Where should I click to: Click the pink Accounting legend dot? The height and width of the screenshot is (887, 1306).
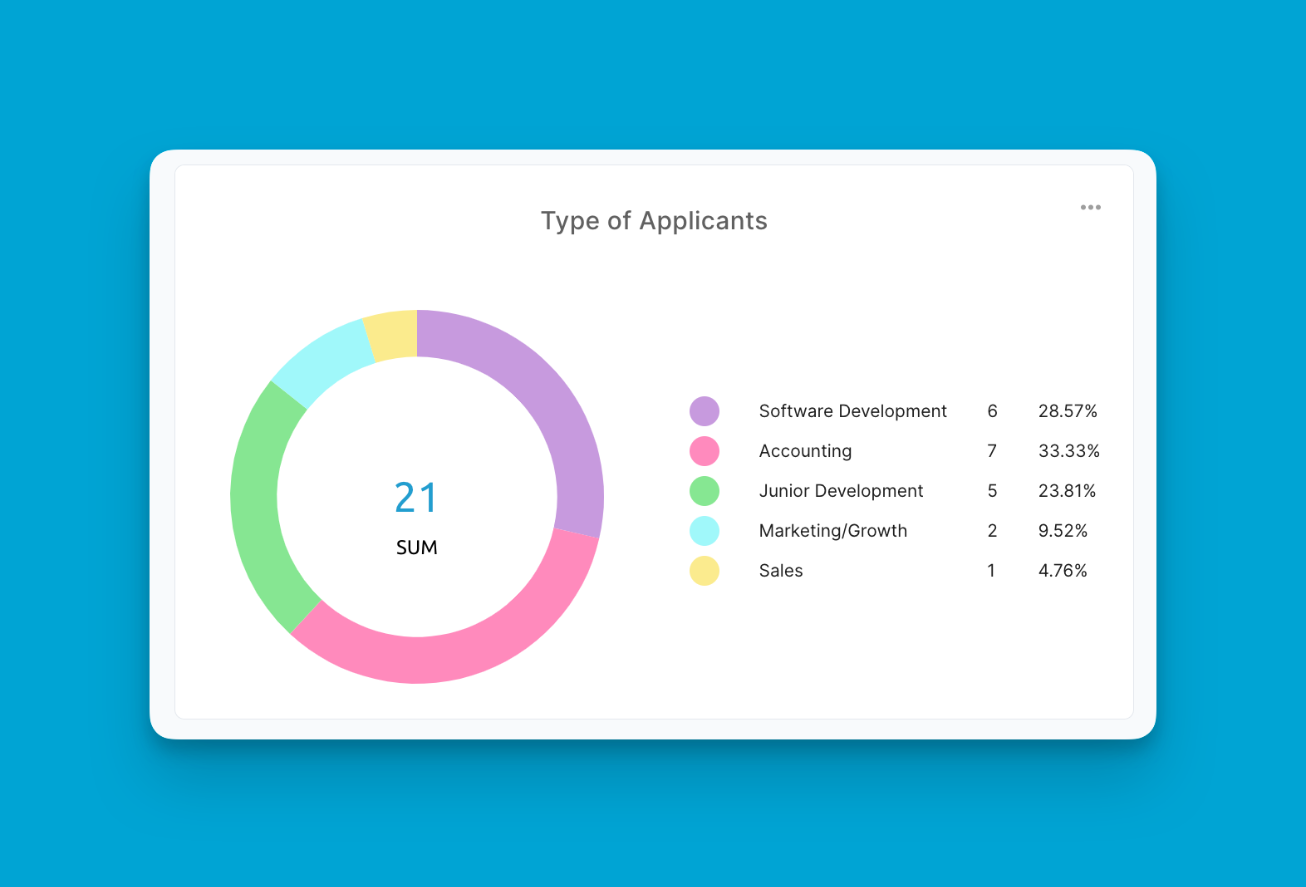pyautogui.click(x=704, y=451)
